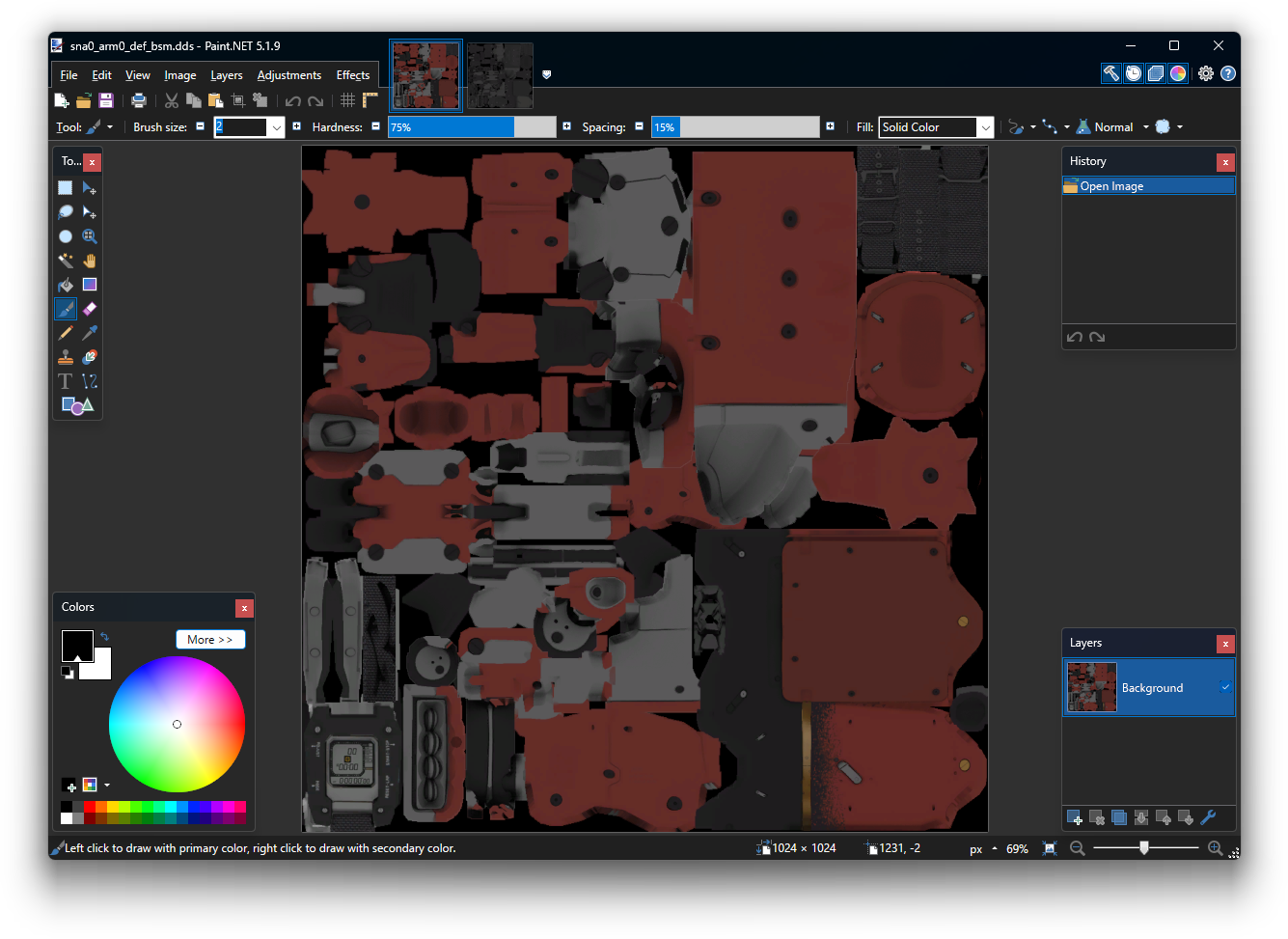Select the Line/Curve tool
Image resolution: width=1288 pixels, height=939 pixels.
pyautogui.click(x=90, y=381)
